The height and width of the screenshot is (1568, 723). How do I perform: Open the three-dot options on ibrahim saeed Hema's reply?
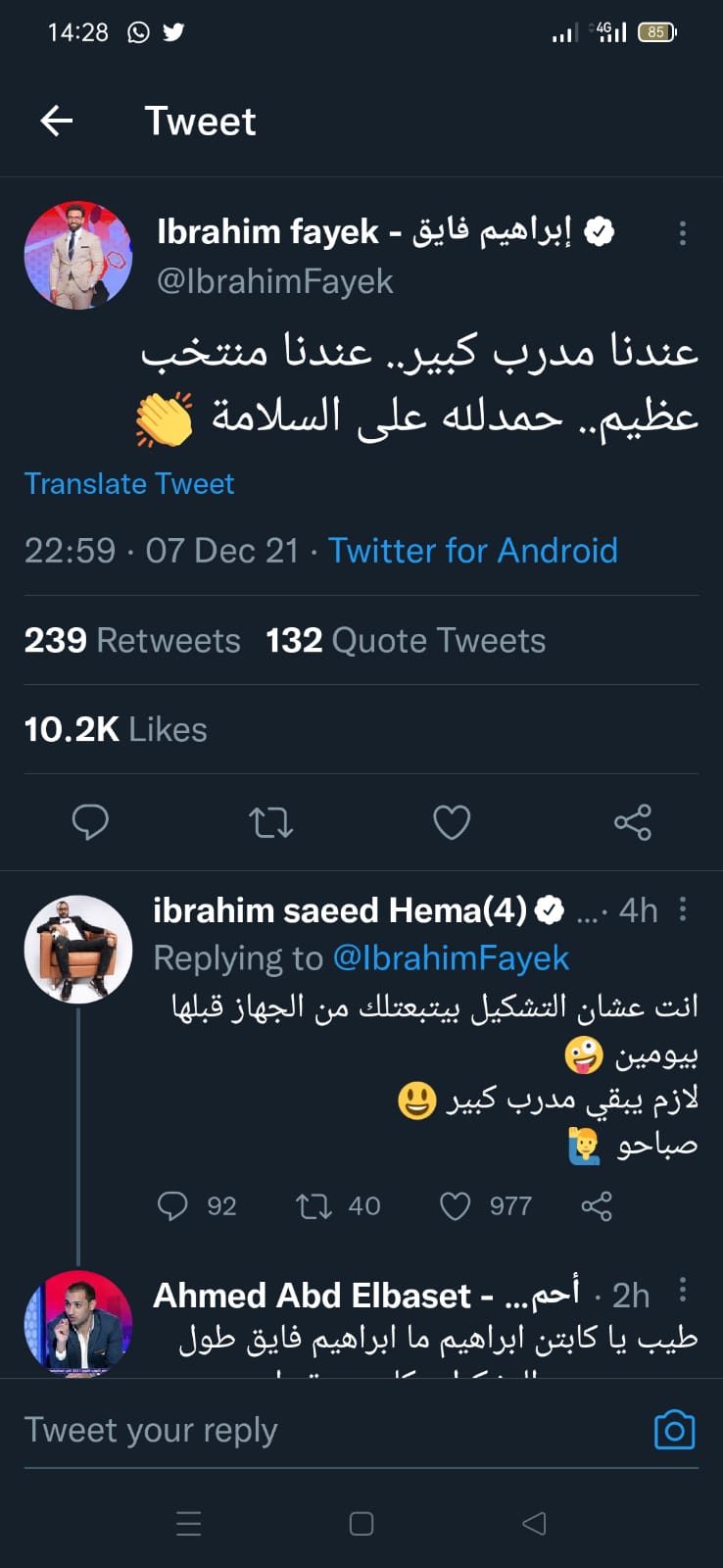click(683, 909)
